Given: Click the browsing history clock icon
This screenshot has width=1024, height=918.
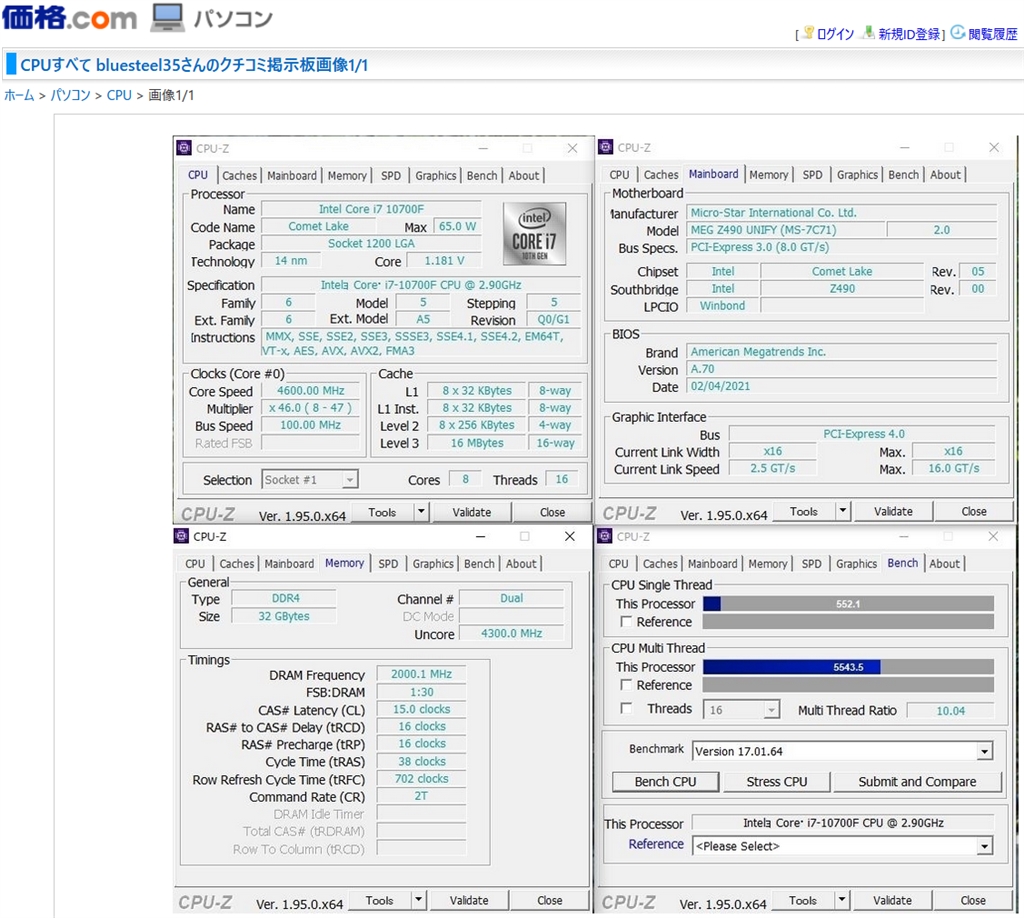Looking at the screenshot, I should [x=957, y=33].
